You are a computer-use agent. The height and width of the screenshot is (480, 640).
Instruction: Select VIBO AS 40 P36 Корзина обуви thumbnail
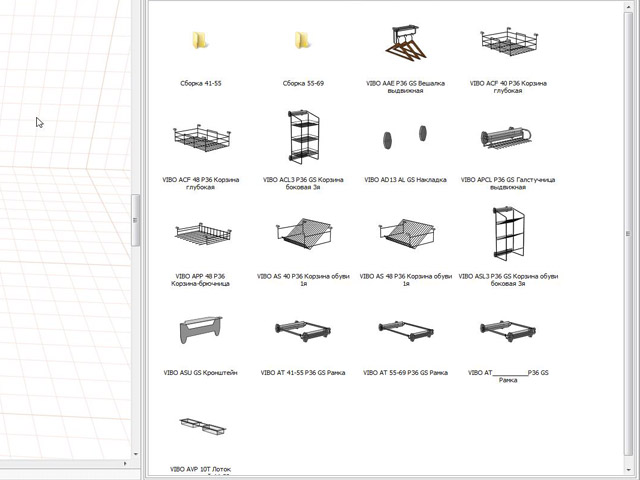pyautogui.click(x=303, y=233)
